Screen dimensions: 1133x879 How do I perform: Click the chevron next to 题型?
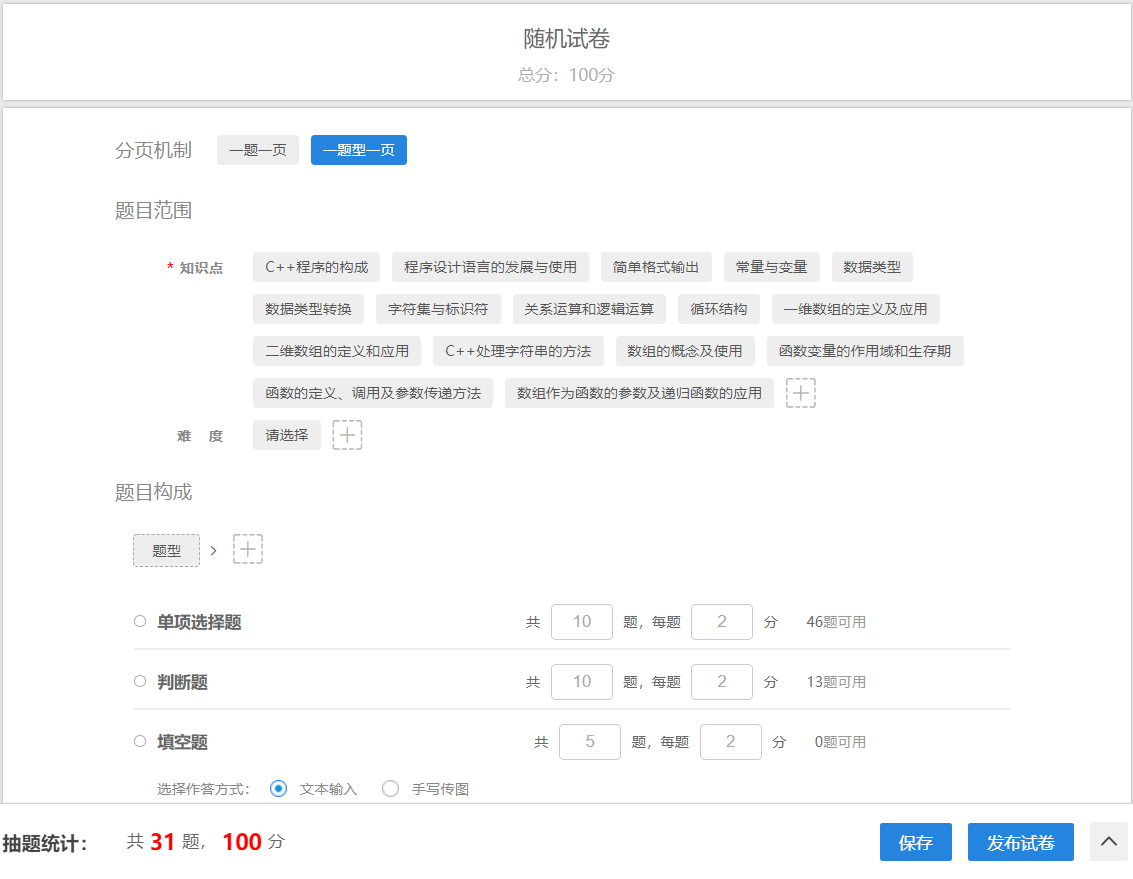coord(213,551)
